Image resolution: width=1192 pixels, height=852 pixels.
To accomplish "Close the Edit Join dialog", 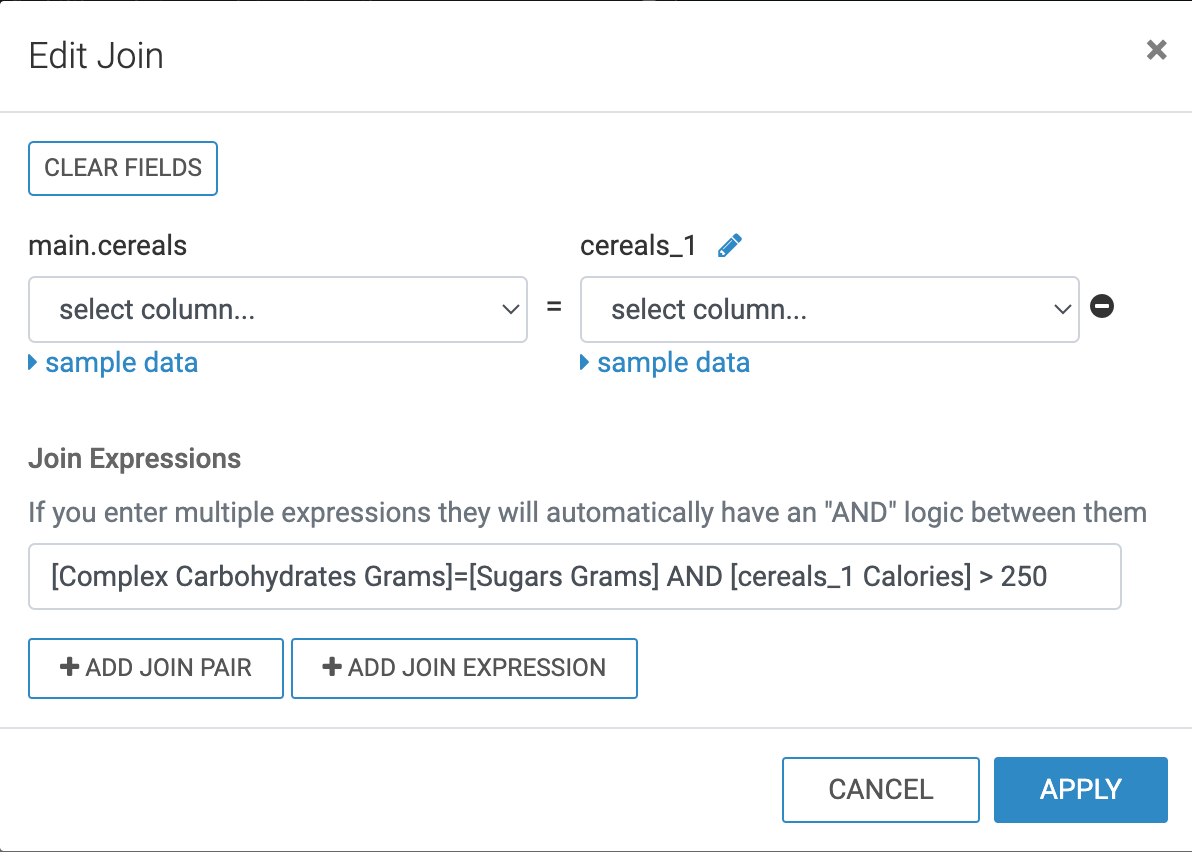I will [1156, 50].
